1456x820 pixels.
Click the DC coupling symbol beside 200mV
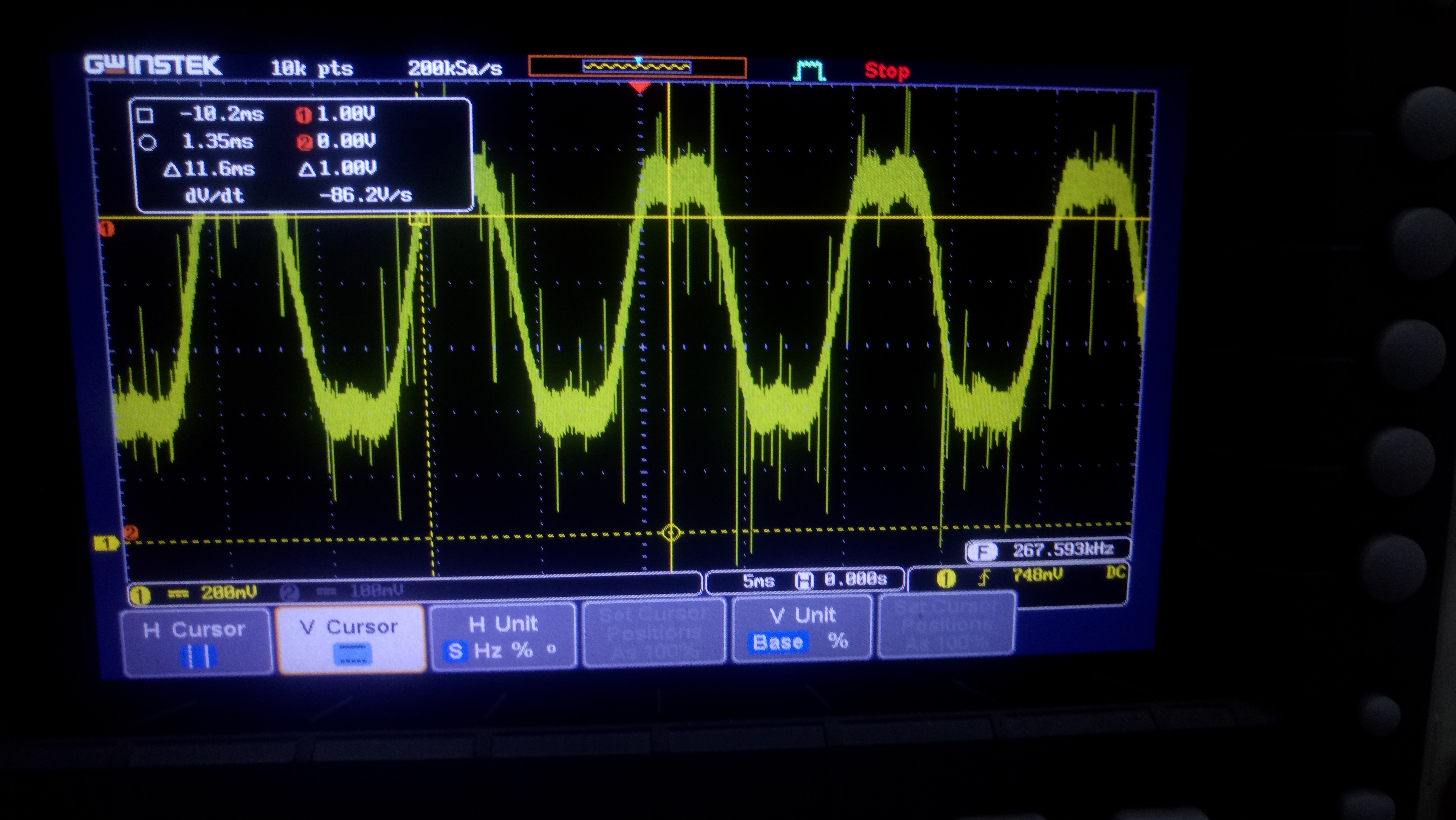(x=178, y=594)
